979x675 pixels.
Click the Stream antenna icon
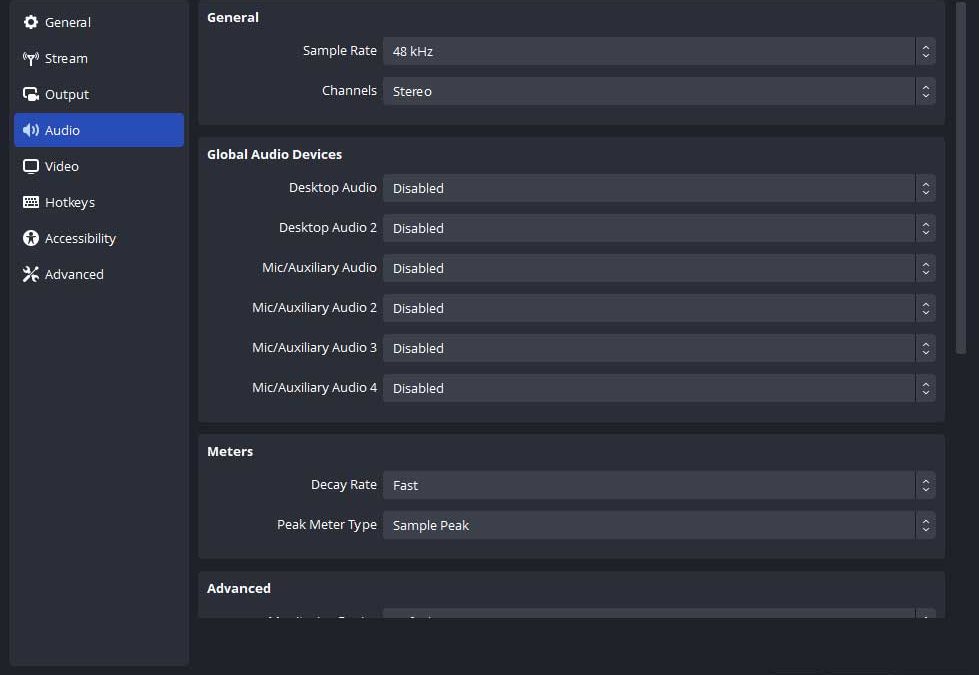[31, 58]
